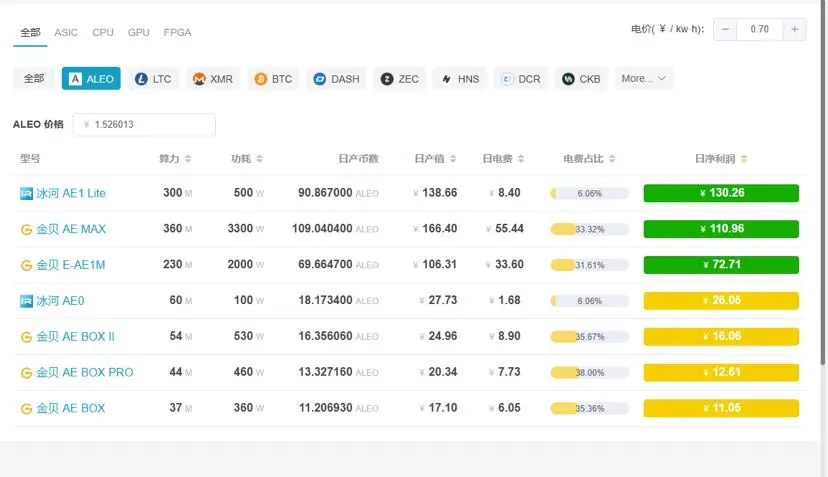This screenshot has width=828, height=477.
Task: Click the green ¥110.96 net profit badge
Action: [x=721, y=229]
